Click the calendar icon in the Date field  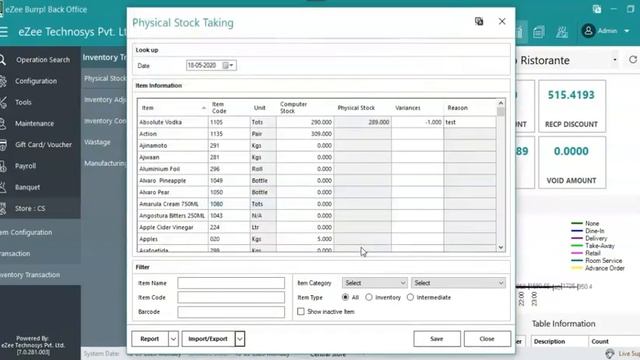[225, 65]
